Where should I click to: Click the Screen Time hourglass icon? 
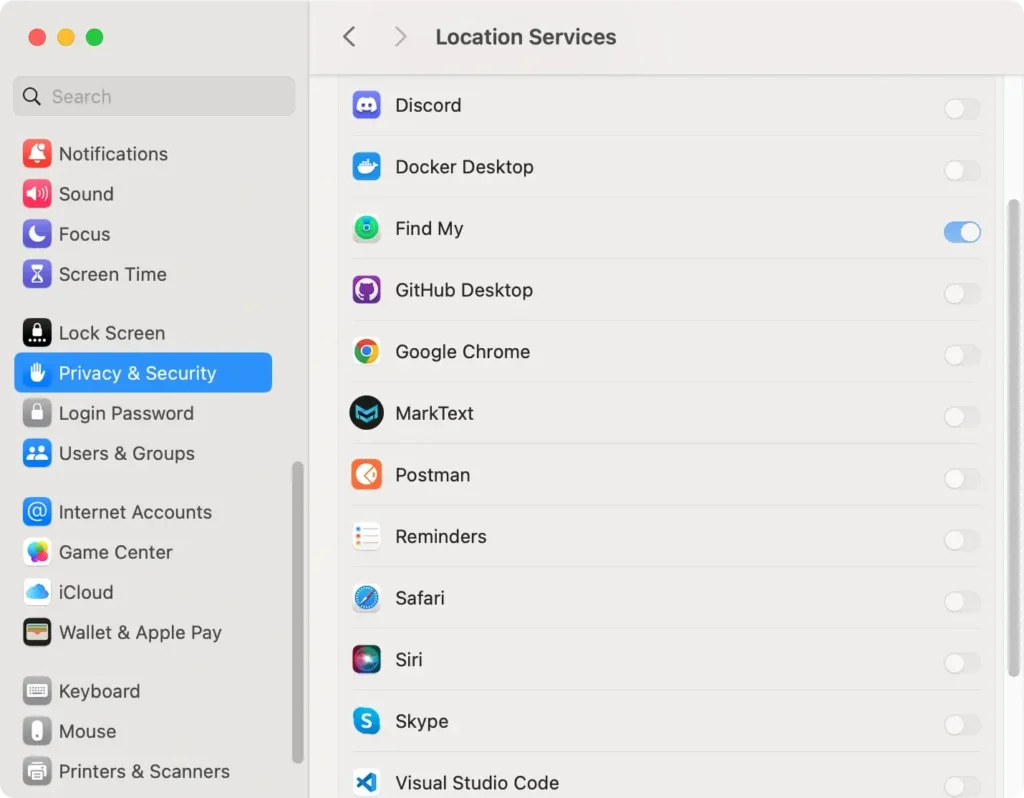(37, 274)
